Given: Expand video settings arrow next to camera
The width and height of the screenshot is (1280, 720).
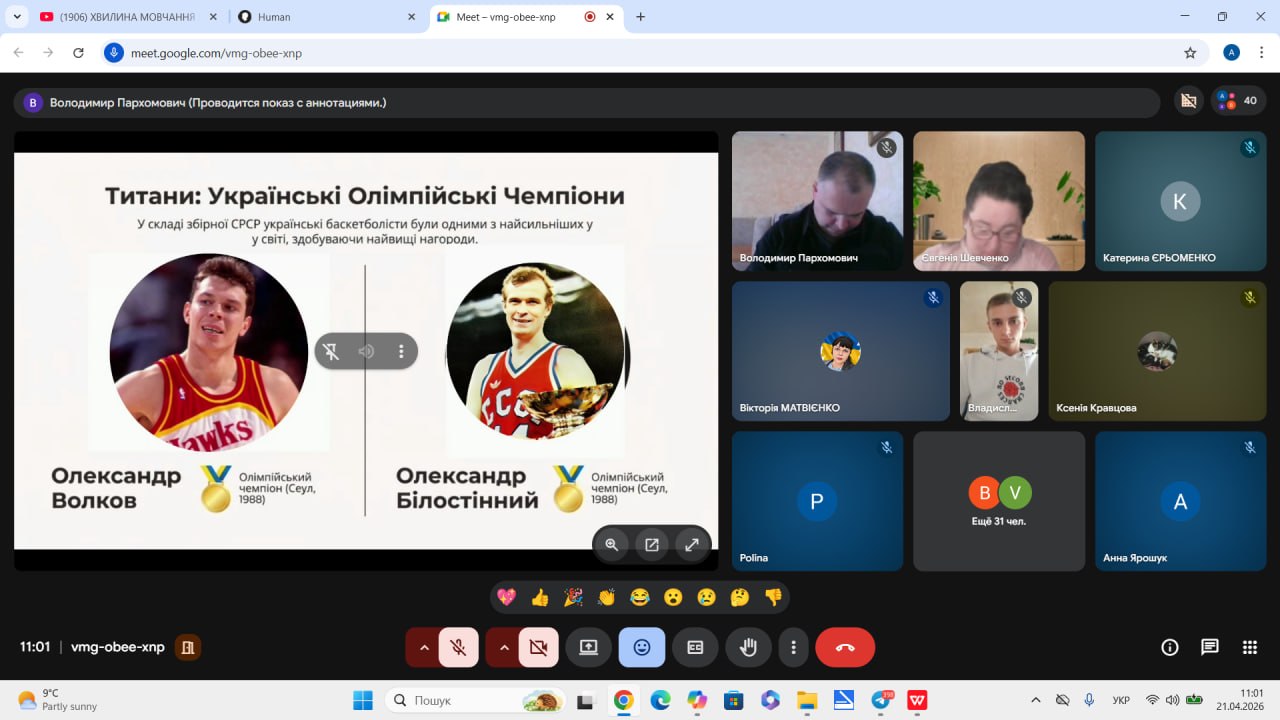Looking at the screenshot, I should coord(504,647).
